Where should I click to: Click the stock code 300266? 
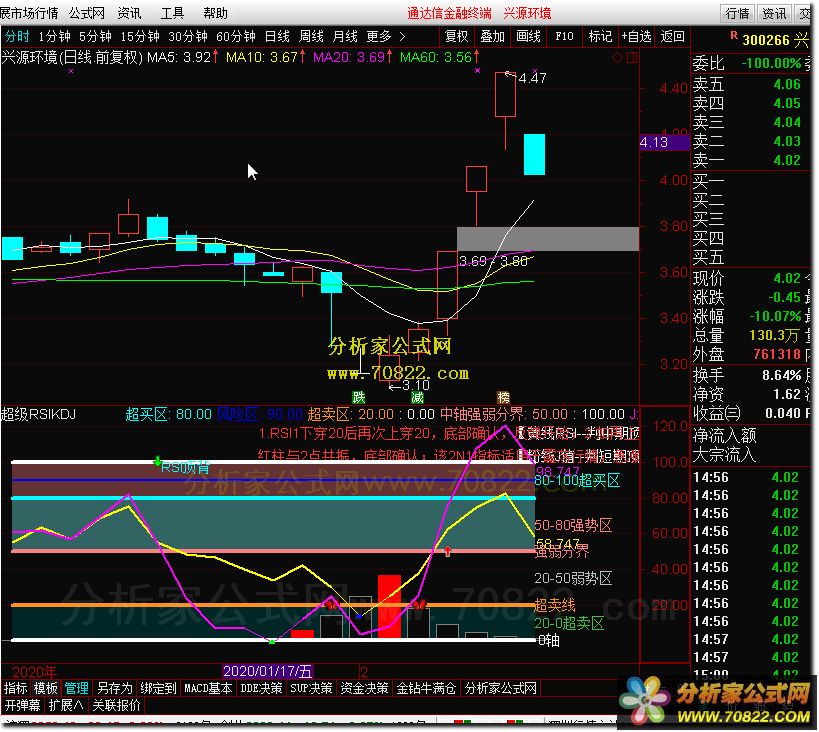click(766, 40)
